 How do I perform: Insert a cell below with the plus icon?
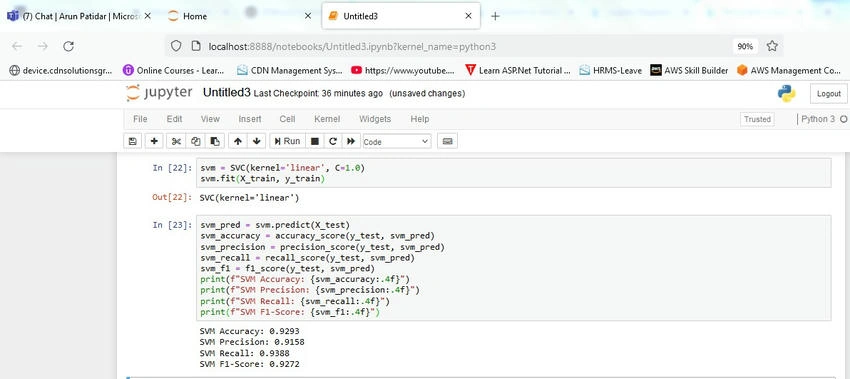(x=154, y=141)
